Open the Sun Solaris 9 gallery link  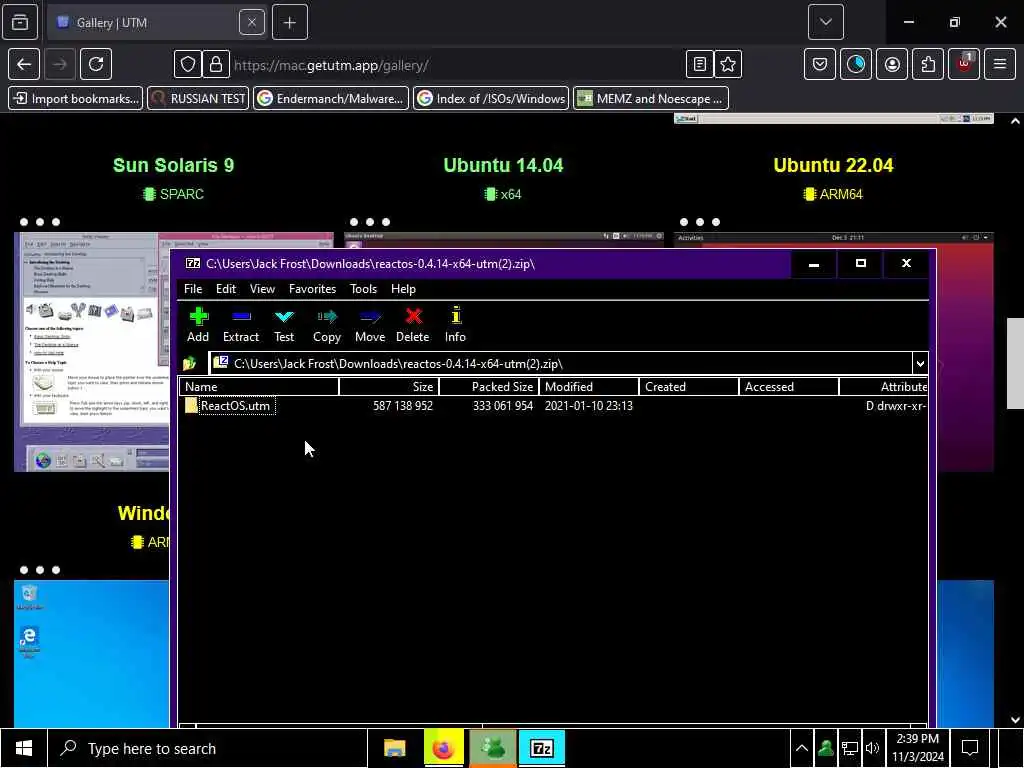[173, 165]
